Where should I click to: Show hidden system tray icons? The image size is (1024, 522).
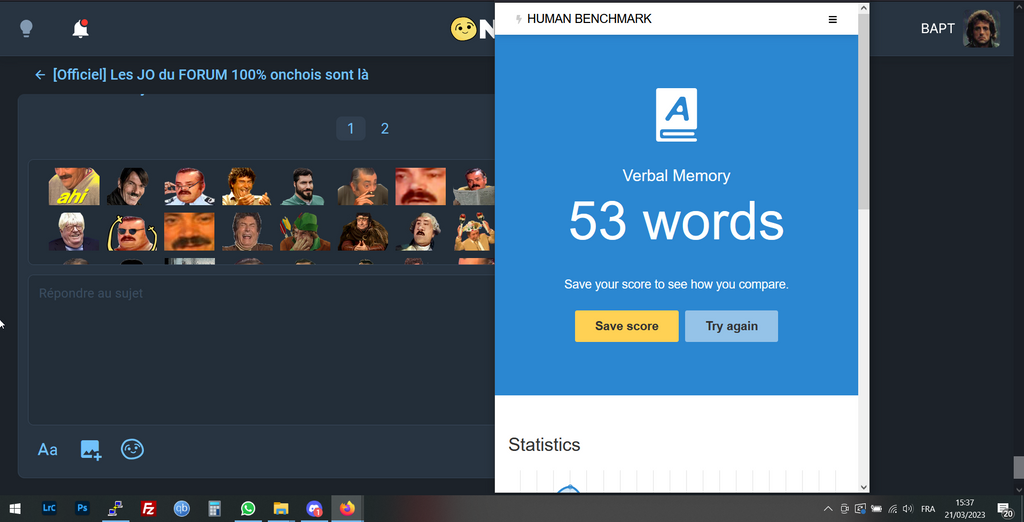click(x=827, y=509)
